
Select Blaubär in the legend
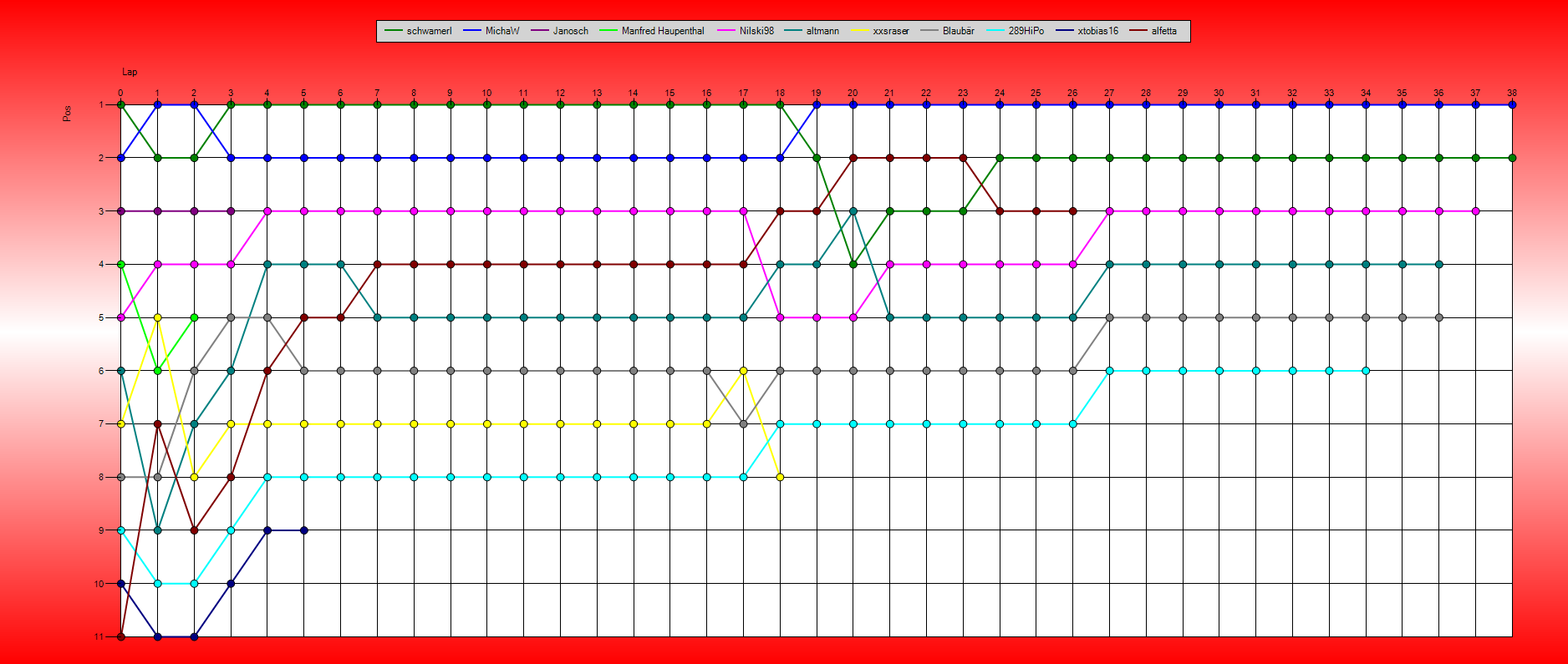(x=947, y=31)
